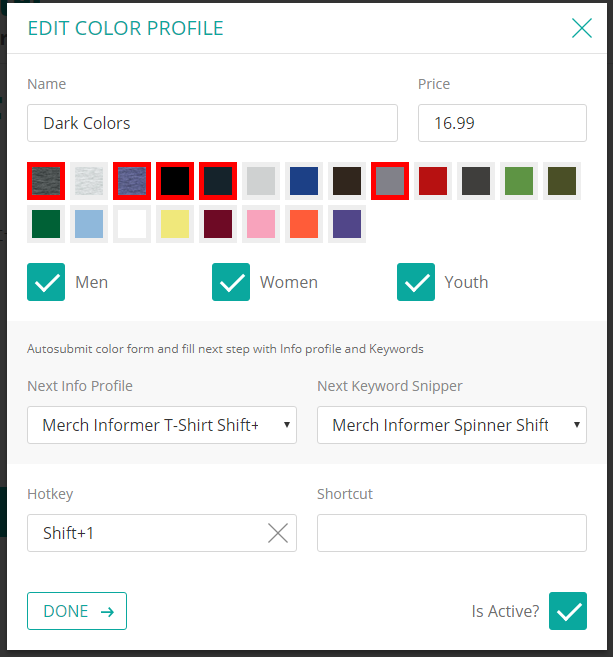The image size is (613, 657).
Task: Select the pink color swatch
Action: [261, 224]
